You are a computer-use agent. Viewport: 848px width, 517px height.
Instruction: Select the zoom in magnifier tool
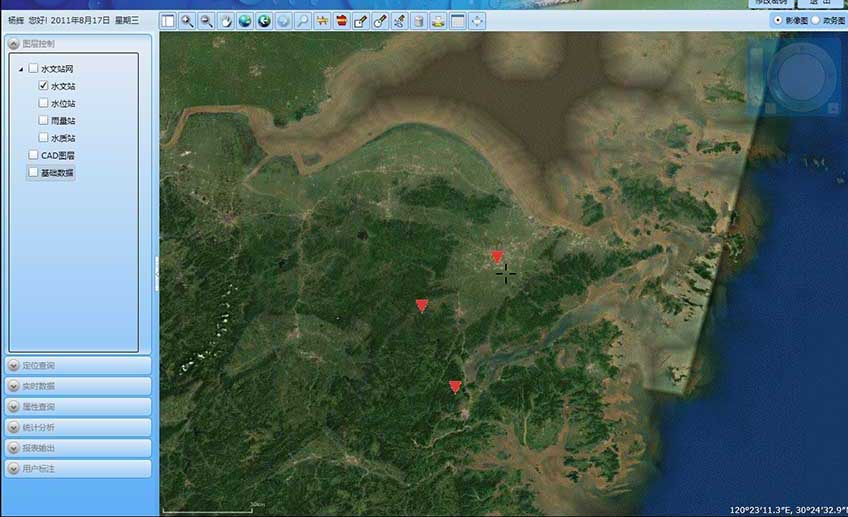(x=187, y=21)
